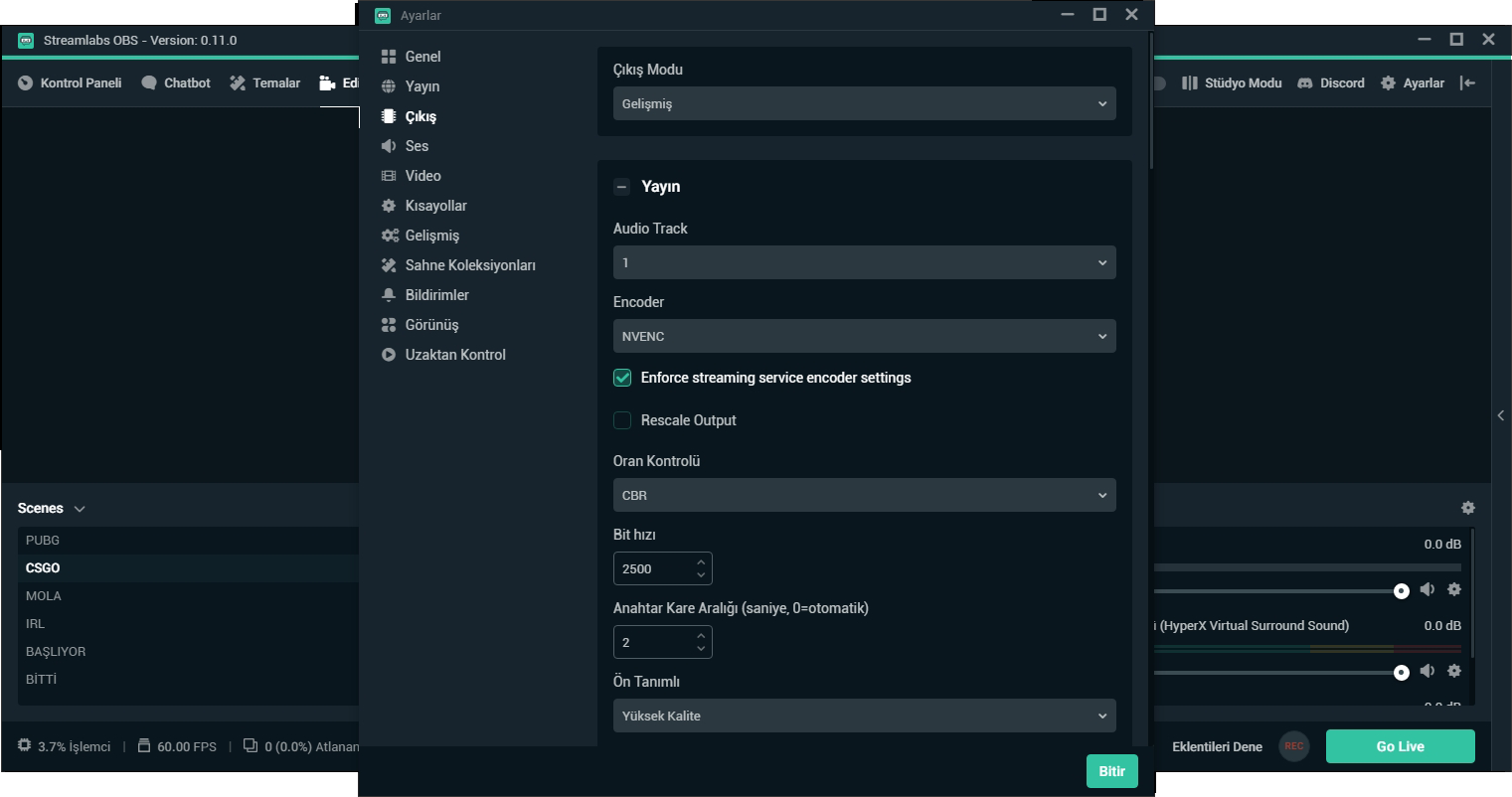Image resolution: width=1512 pixels, height=797 pixels.
Task: Click the Yayın globe icon
Action: pos(389,86)
